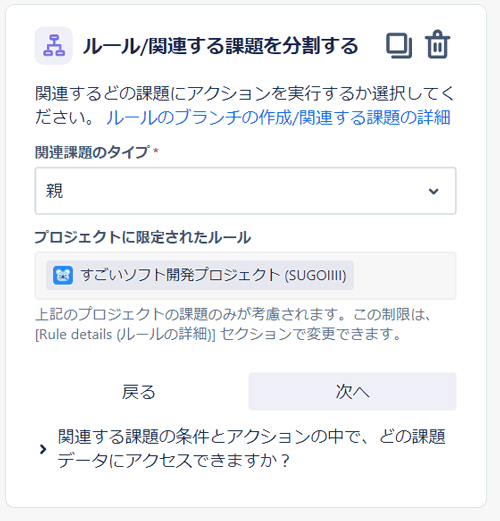Click the 戻る button

139,392
